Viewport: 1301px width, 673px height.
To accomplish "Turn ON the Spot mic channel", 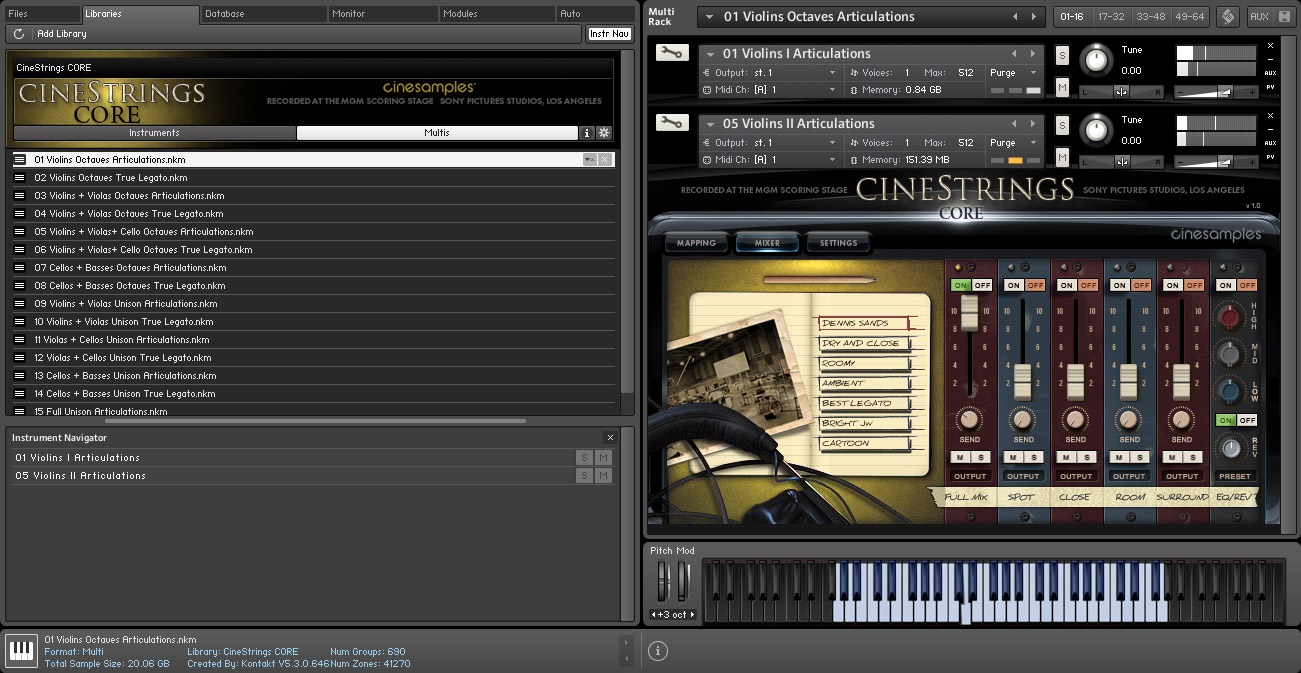I will pos(1013,285).
